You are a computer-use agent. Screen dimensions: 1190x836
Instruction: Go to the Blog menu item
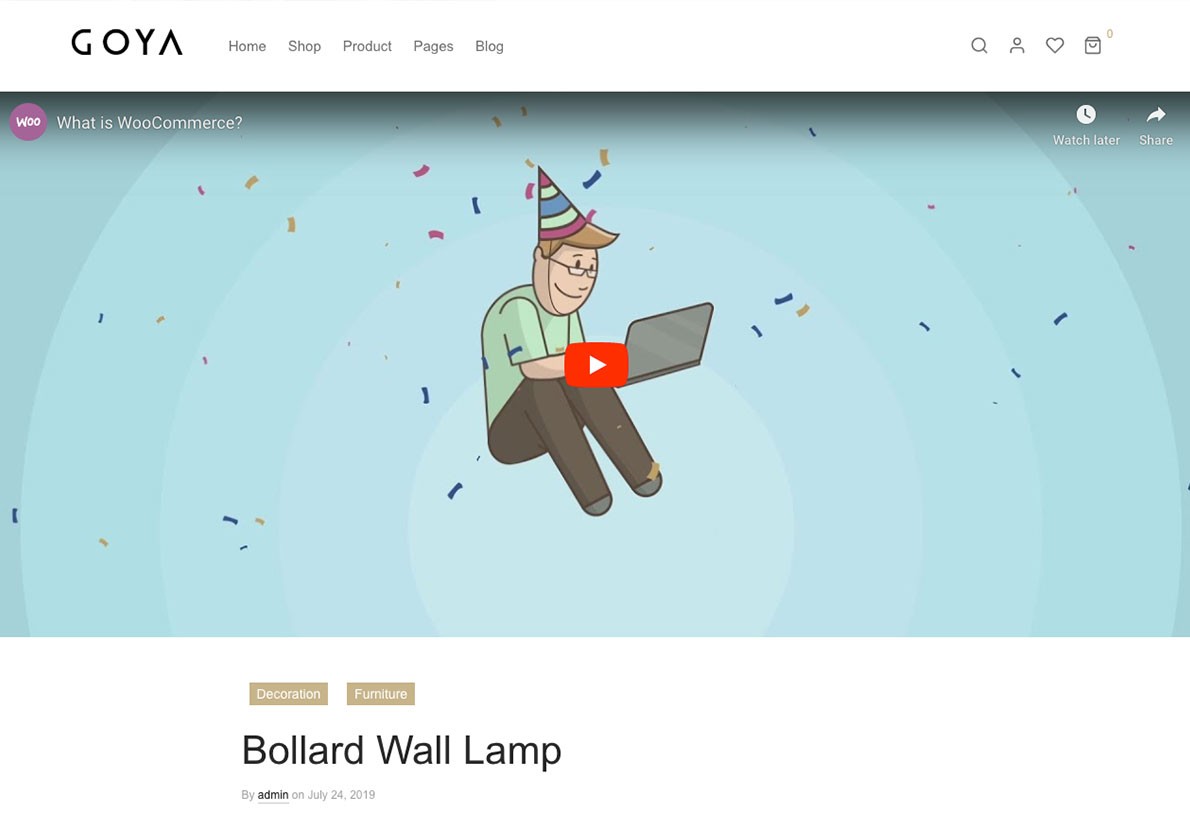click(x=490, y=46)
